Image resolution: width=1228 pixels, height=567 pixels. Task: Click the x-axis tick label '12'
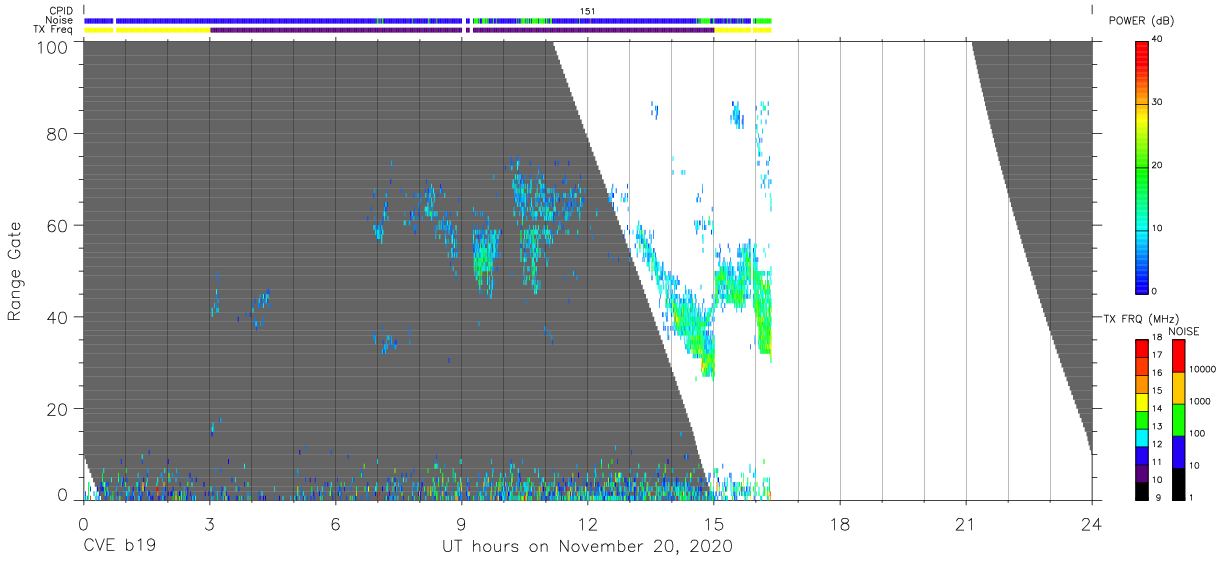click(587, 523)
